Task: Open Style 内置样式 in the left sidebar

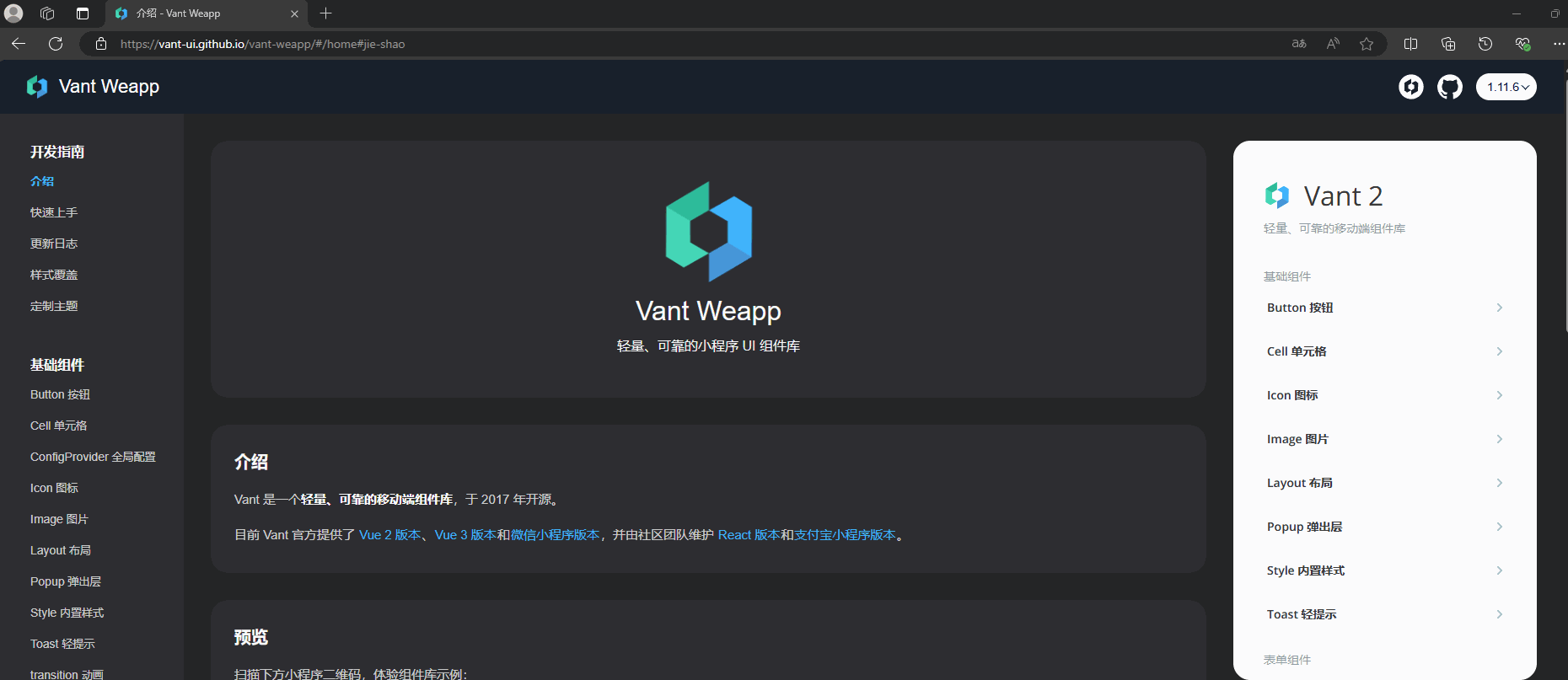Action: click(x=67, y=613)
